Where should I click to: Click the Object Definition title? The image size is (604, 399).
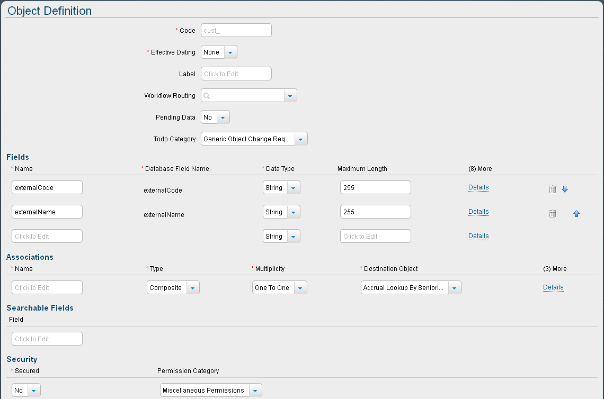point(49,11)
